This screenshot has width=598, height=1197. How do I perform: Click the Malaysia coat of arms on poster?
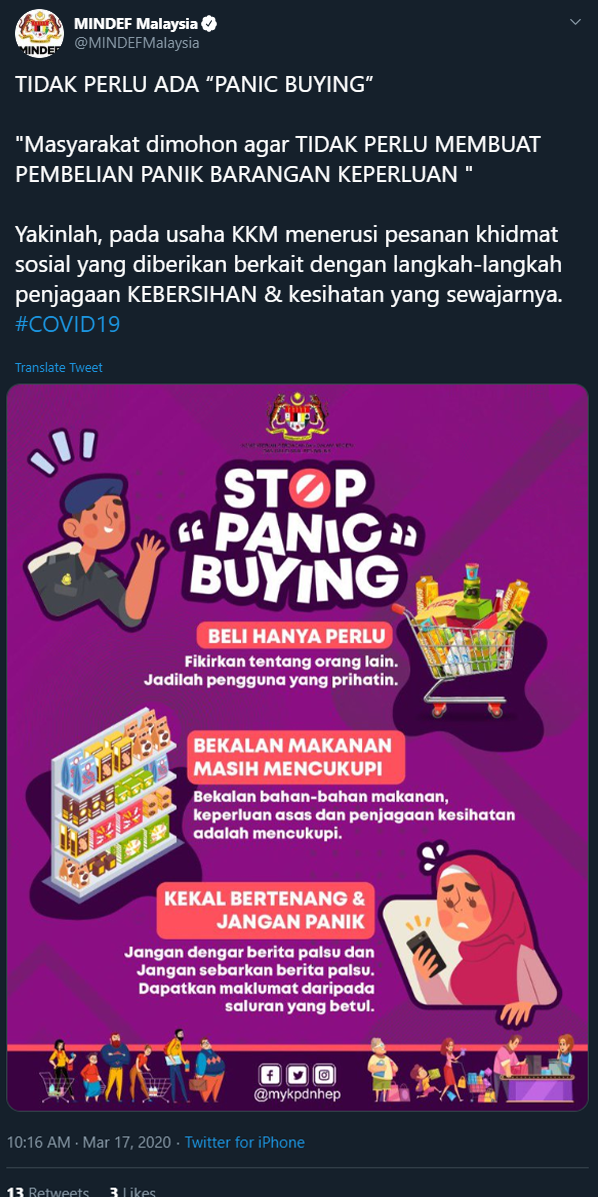[x=298, y=419]
